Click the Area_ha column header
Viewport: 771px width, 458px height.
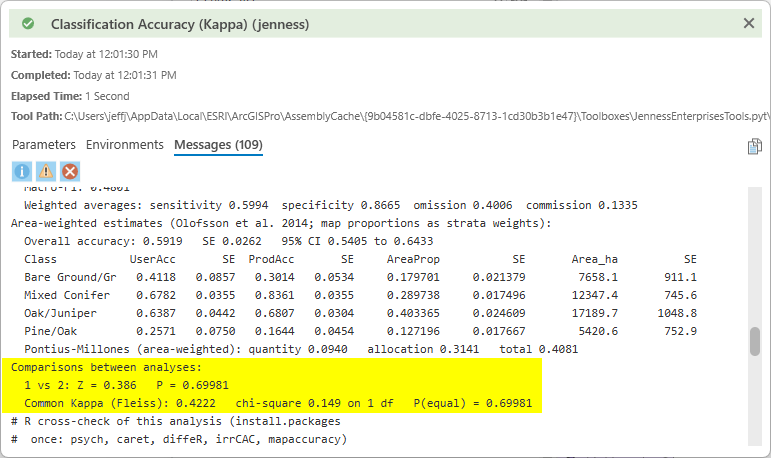(594, 259)
